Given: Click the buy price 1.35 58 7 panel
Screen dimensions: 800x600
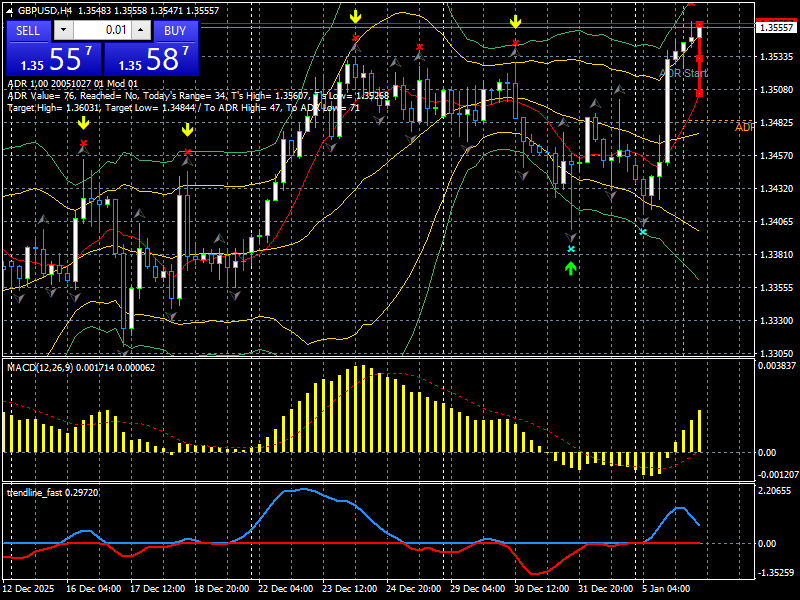Looking at the screenshot, I should (151, 59).
